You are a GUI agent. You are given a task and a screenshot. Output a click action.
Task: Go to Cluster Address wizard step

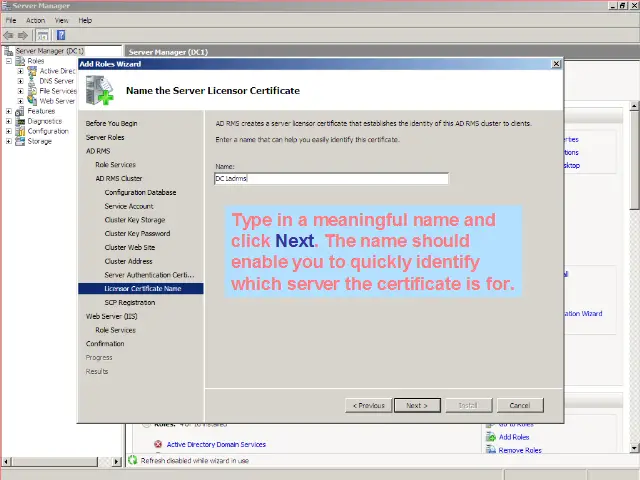pyautogui.click(x=128, y=261)
